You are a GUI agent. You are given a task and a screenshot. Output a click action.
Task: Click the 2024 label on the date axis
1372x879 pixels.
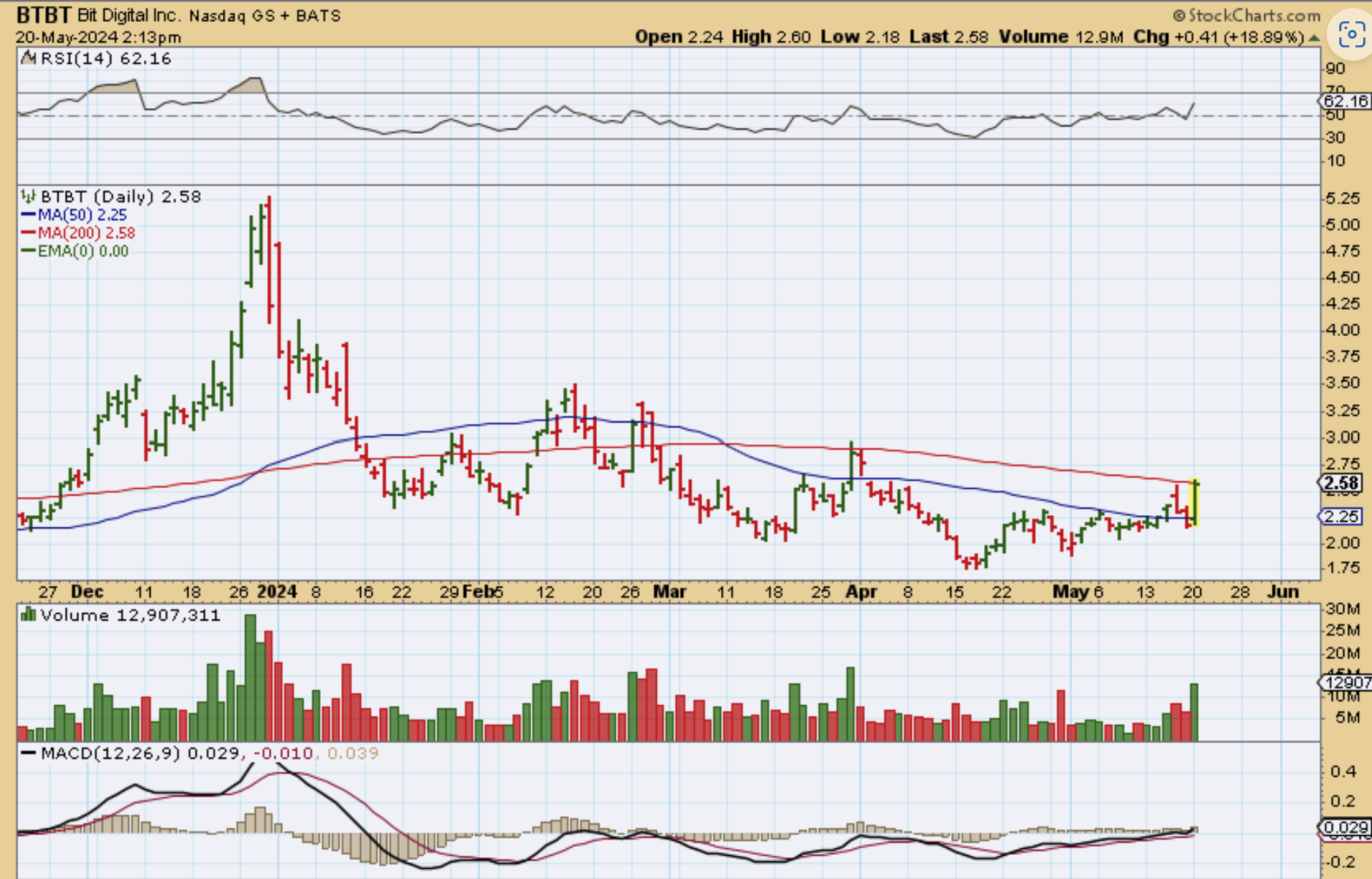277,592
